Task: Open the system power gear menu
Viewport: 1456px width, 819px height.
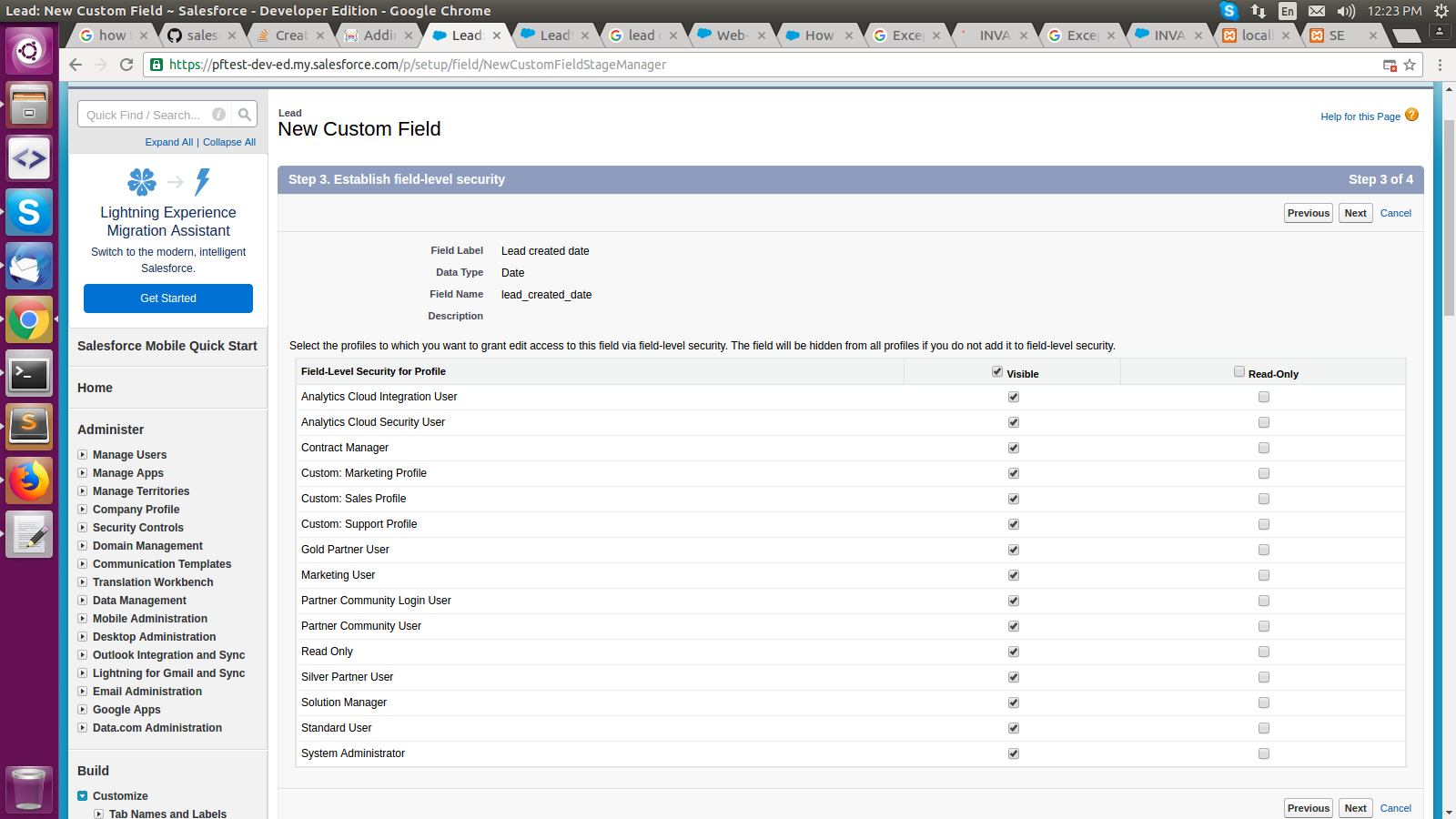Action: 1441,11
